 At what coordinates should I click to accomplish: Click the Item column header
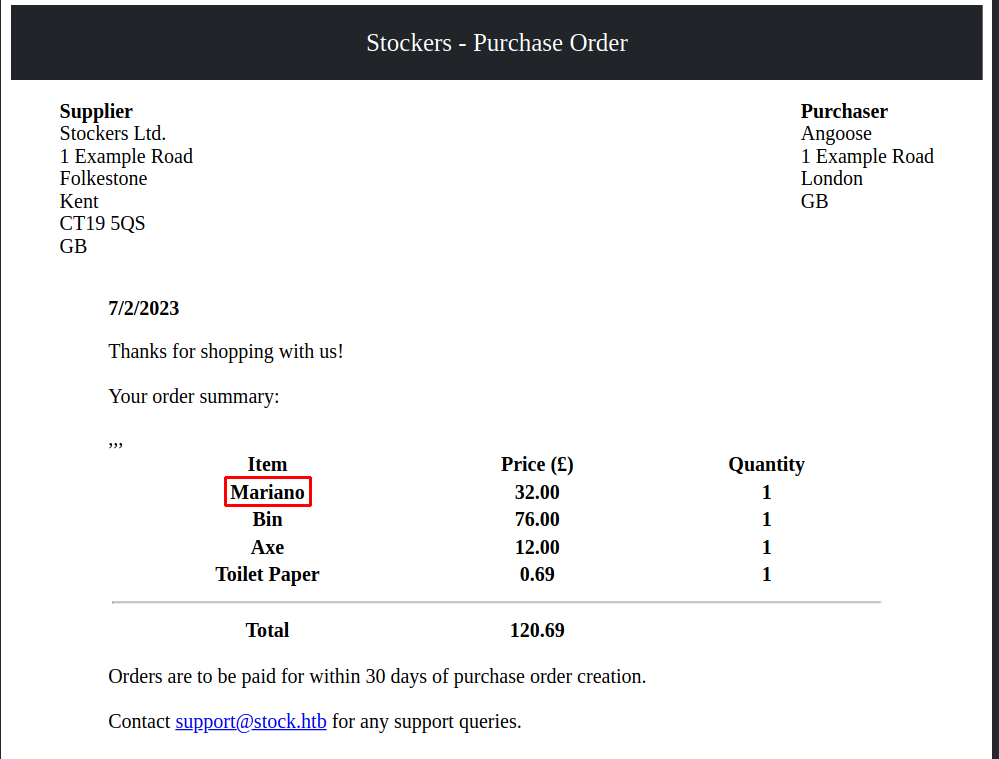tap(268, 464)
